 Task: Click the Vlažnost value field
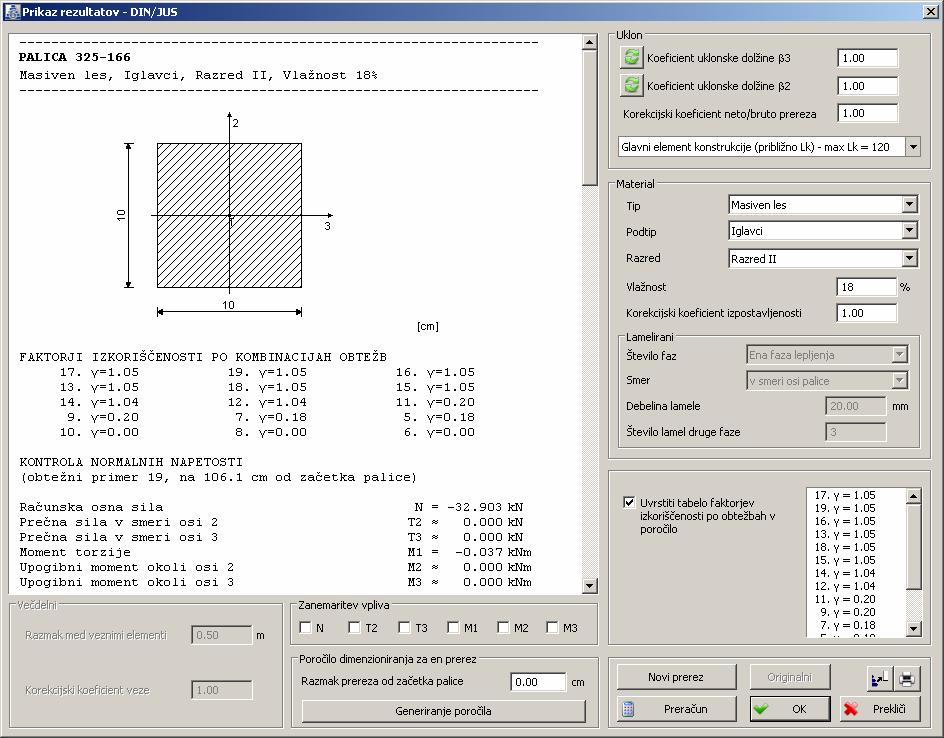tap(866, 287)
